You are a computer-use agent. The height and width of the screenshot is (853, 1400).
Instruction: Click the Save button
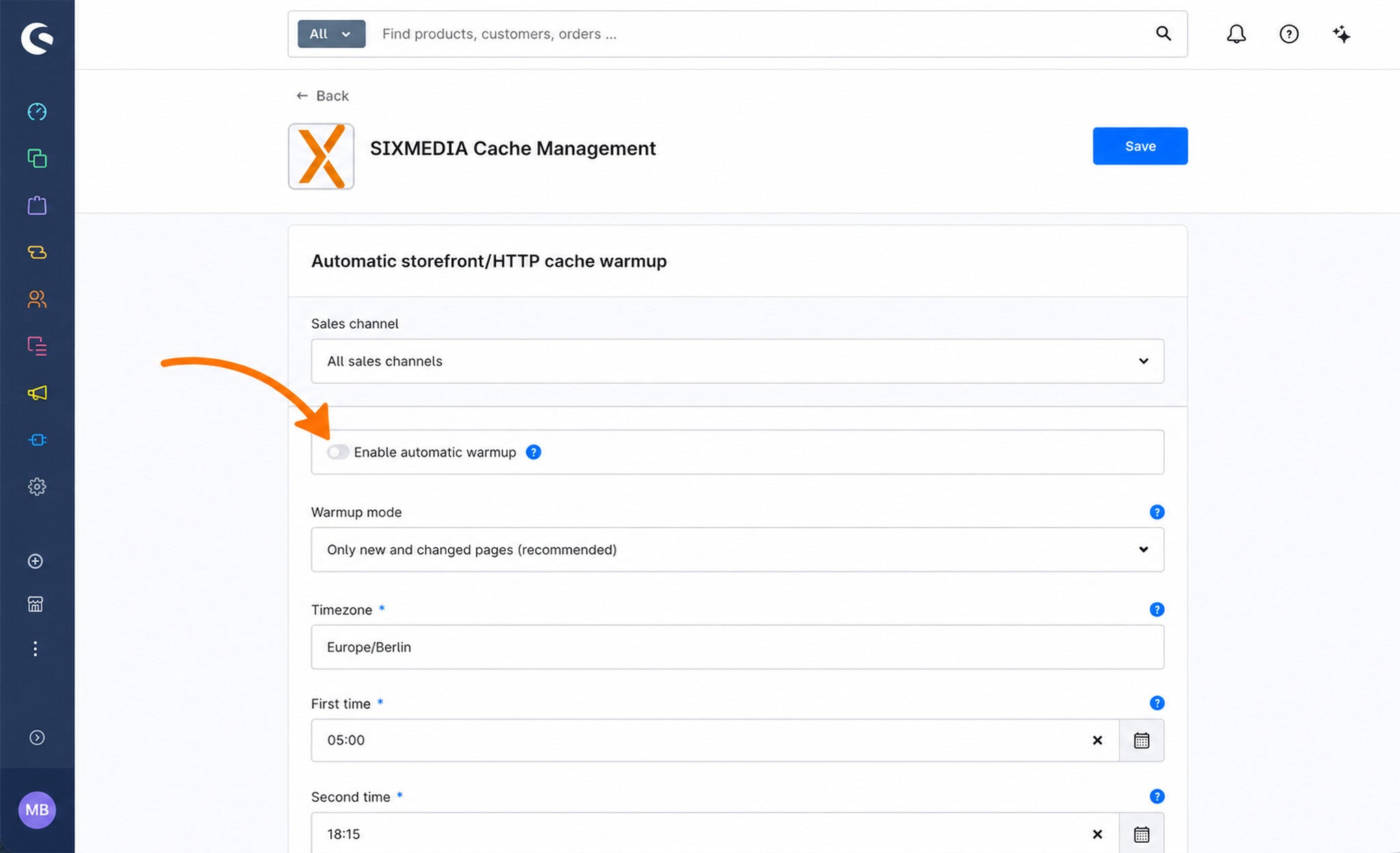coord(1140,146)
